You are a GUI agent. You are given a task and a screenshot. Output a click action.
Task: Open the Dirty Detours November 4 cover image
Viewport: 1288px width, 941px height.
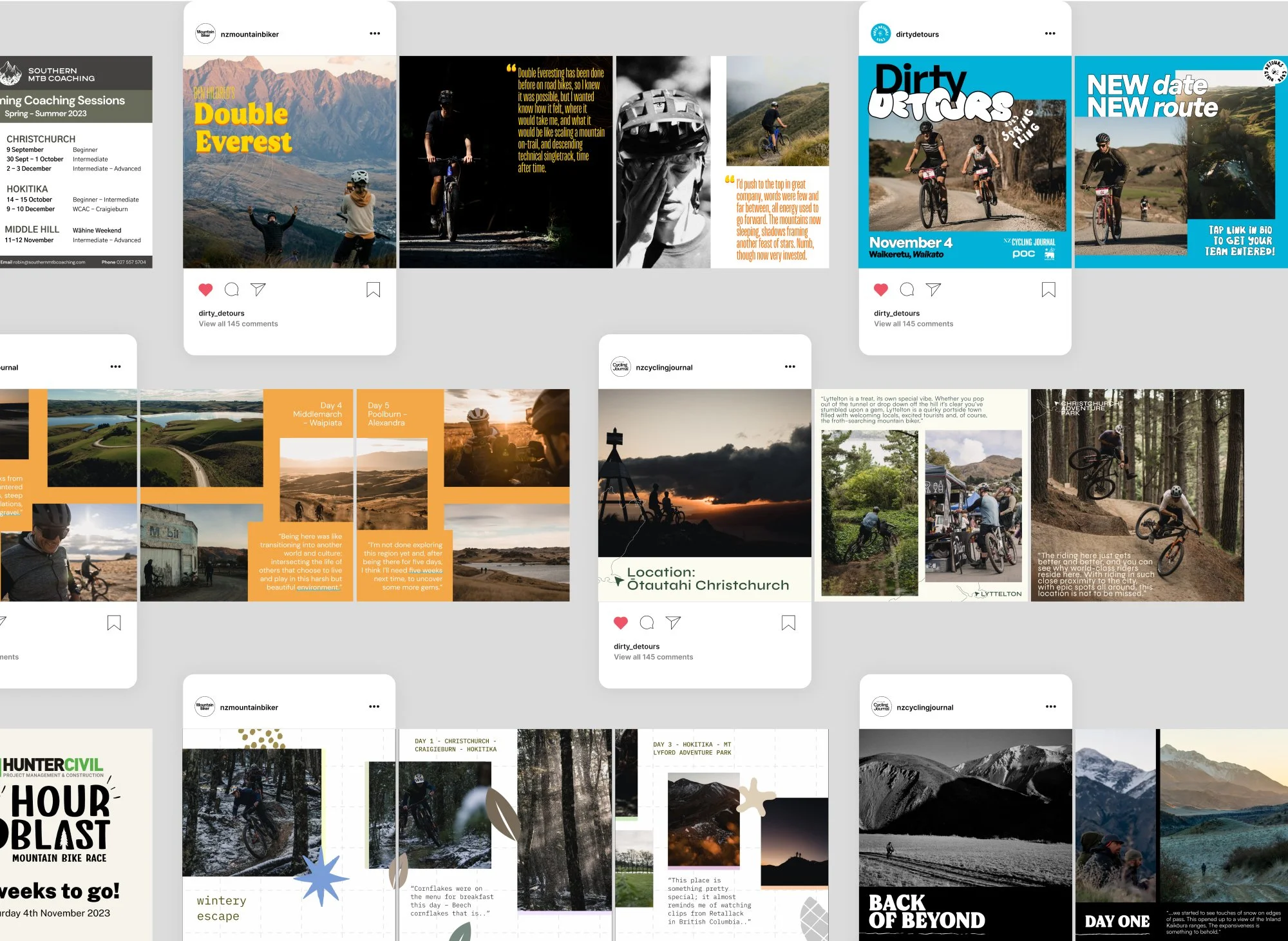click(x=965, y=162)
